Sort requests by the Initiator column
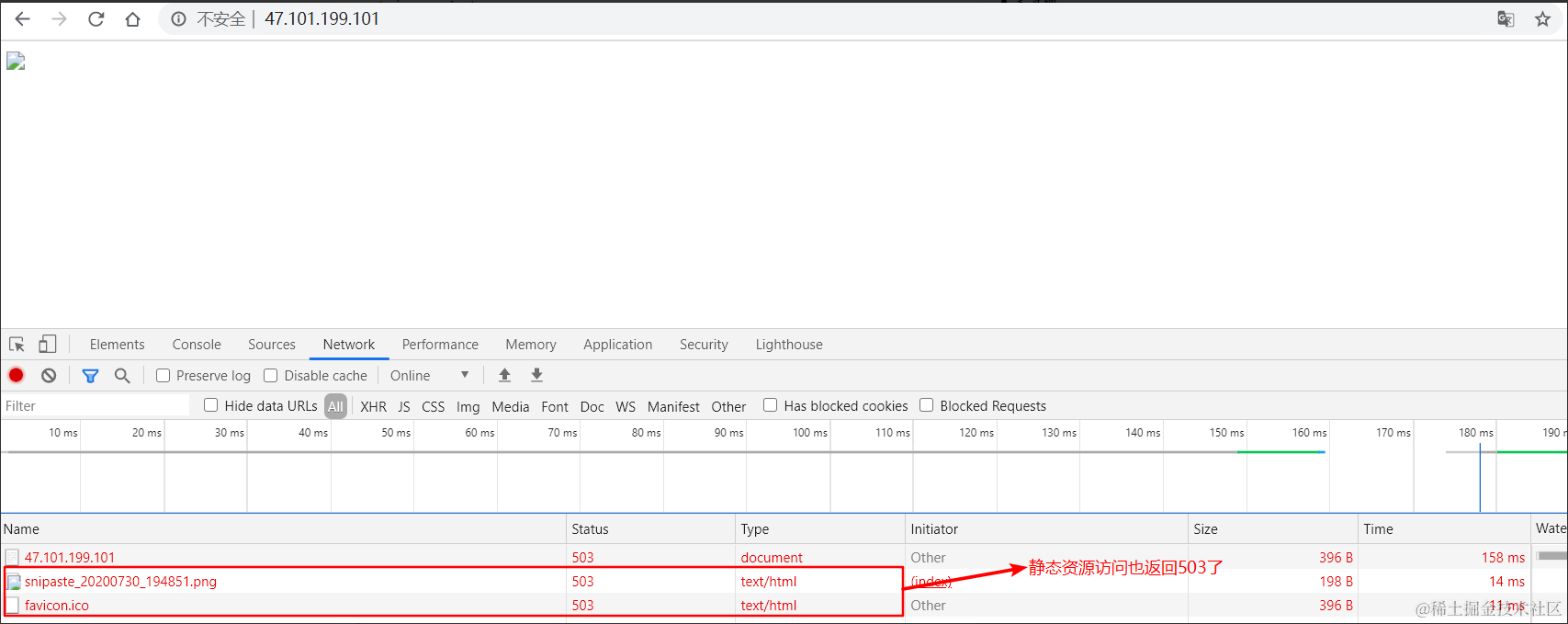 pyautogui.click(x=1046, y=528)
